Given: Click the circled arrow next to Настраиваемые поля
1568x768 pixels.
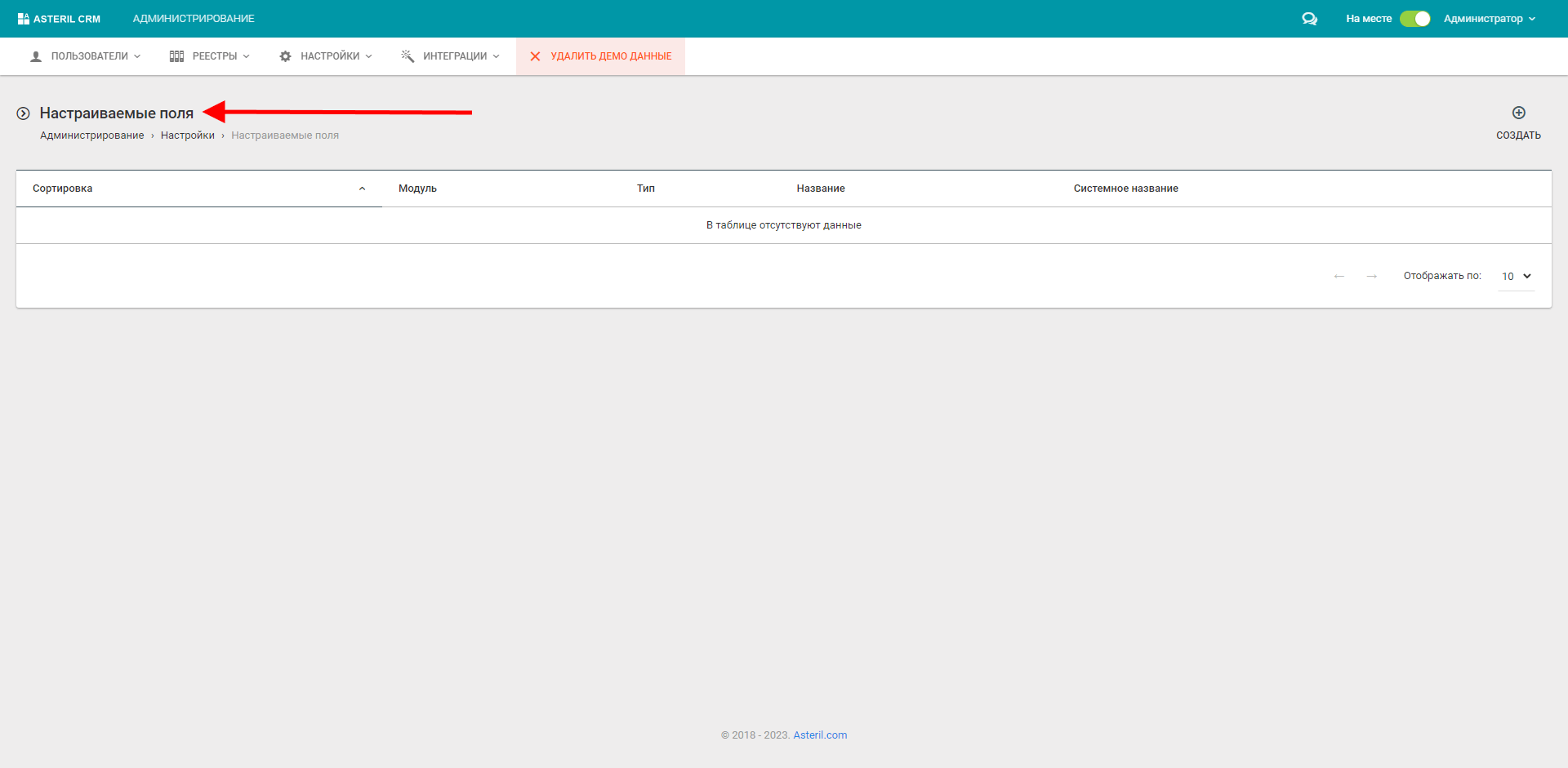Looking at the screenshot, I should coord(23,113).
